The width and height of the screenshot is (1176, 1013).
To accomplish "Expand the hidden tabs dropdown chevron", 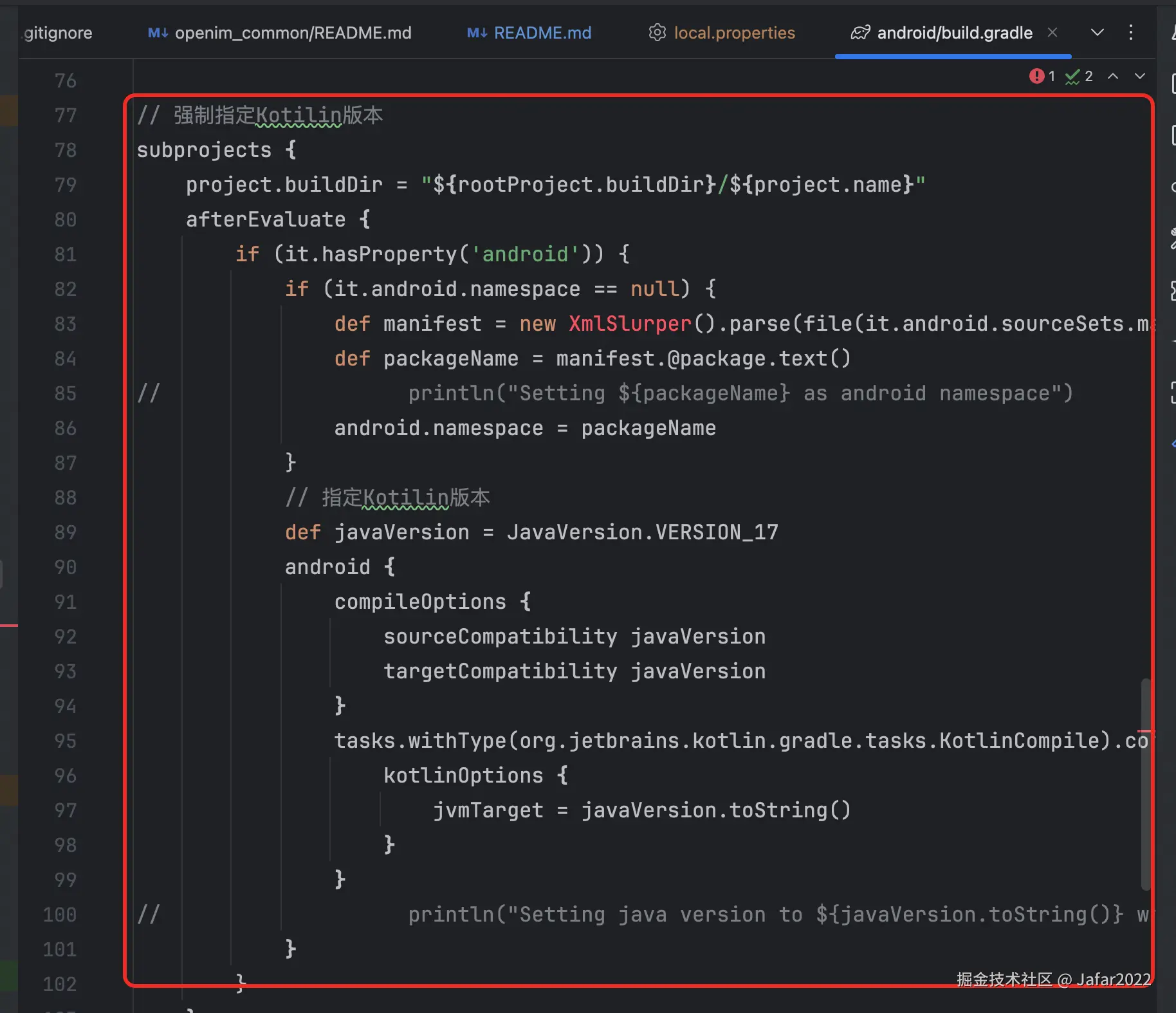I will (1098, 32).
